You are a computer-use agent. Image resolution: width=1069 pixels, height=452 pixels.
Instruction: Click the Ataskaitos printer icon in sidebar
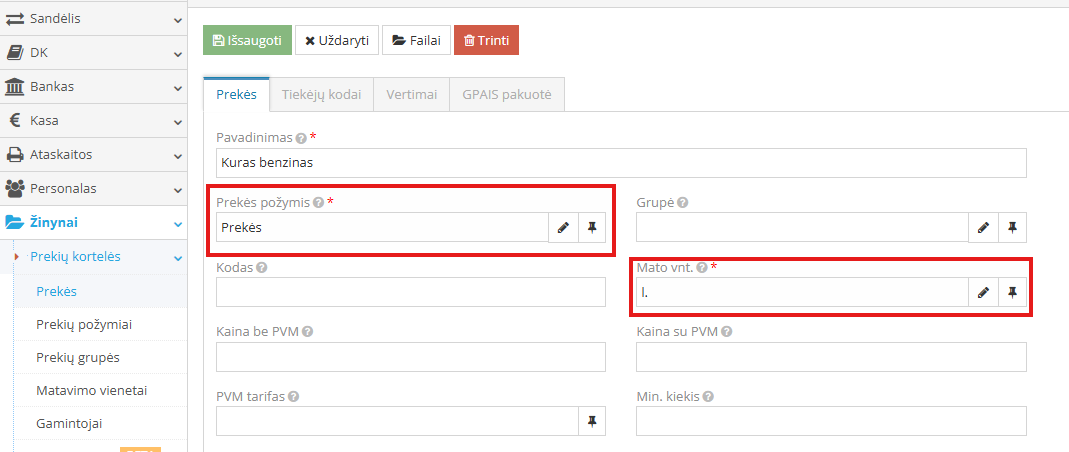pyautogui.click(x=14, y=155)
